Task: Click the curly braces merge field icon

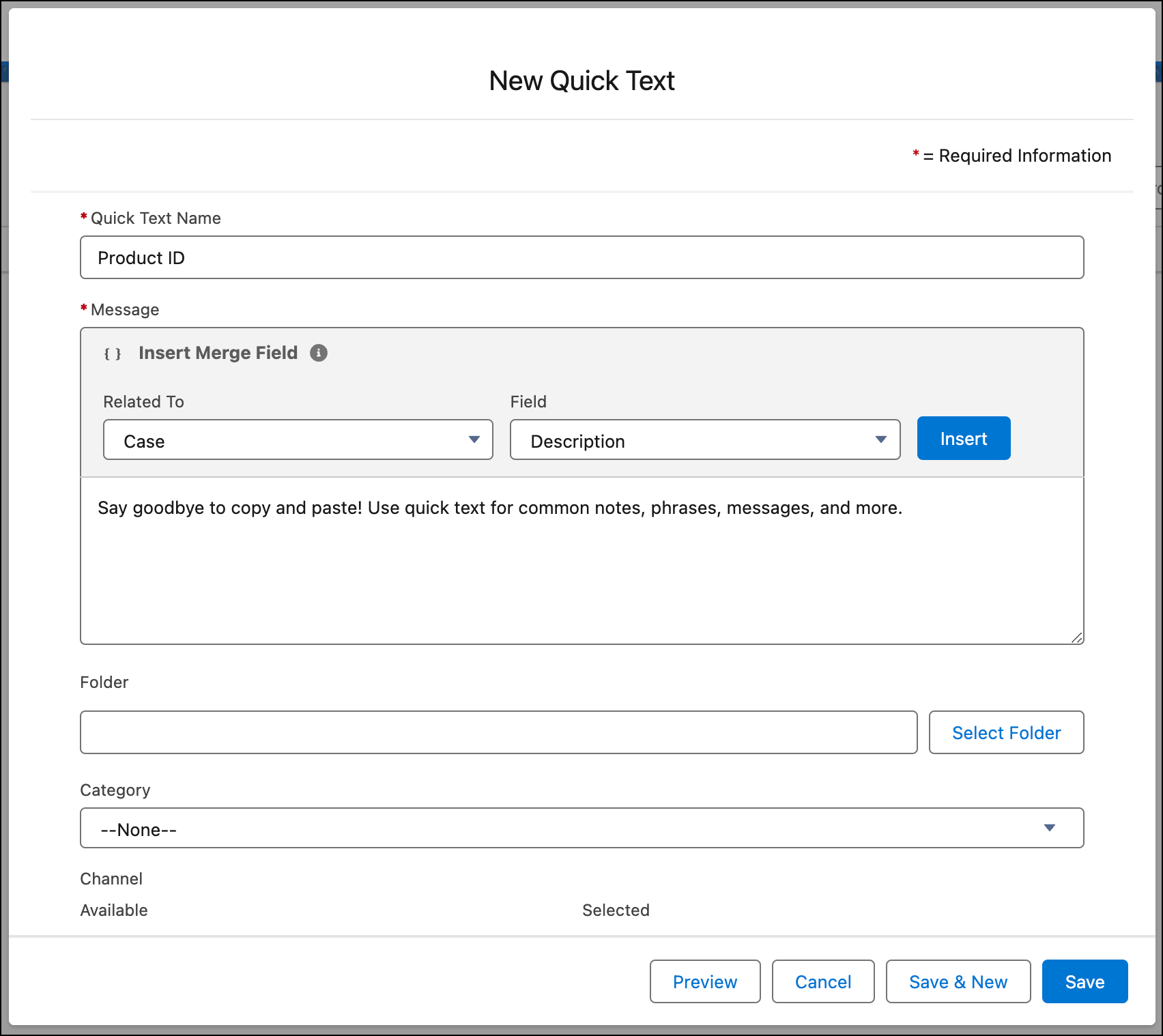Action: click(113, 354)
